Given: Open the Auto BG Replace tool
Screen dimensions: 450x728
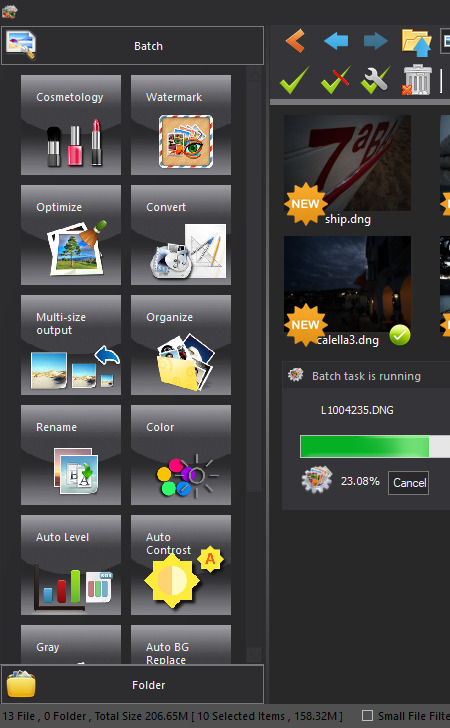Looking at the screenshot, I should click(181, 644).
